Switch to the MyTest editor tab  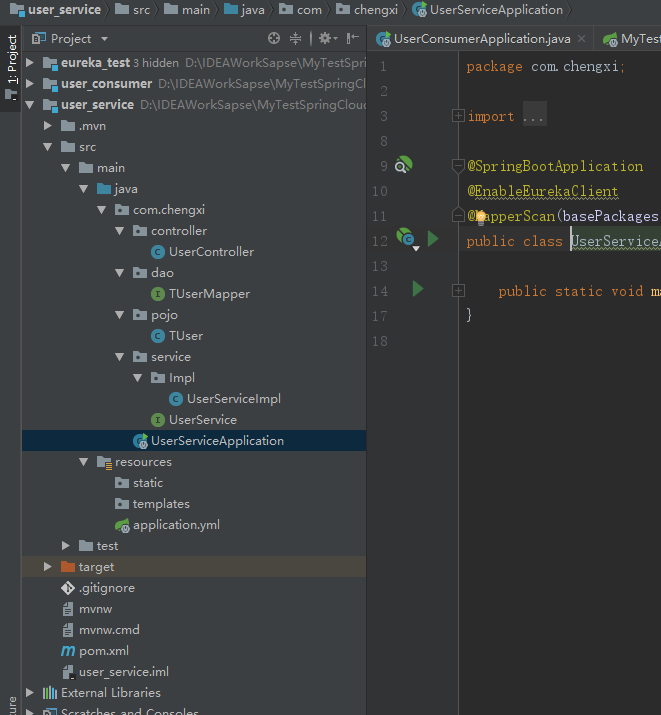(631, 39)
